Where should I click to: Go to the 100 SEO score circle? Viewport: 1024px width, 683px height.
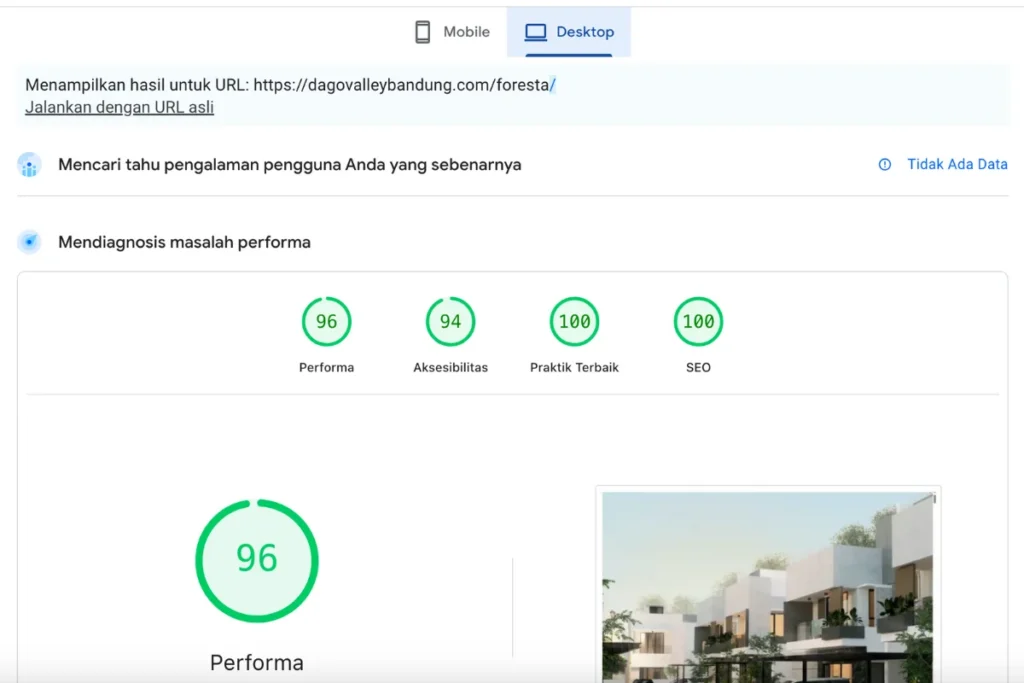(x=698, y=322)
